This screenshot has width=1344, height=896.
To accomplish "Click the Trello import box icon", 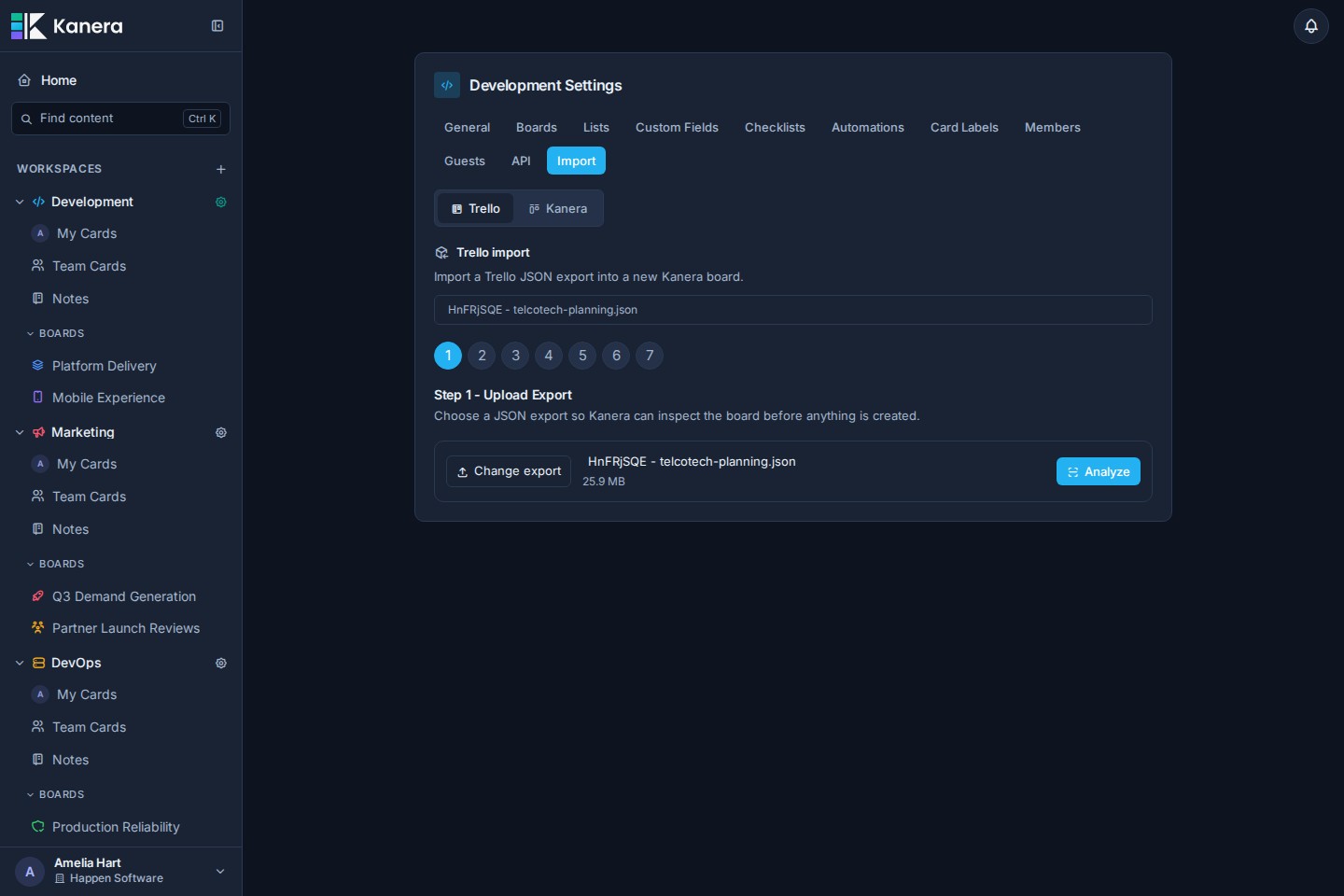I will click(442, 253).
